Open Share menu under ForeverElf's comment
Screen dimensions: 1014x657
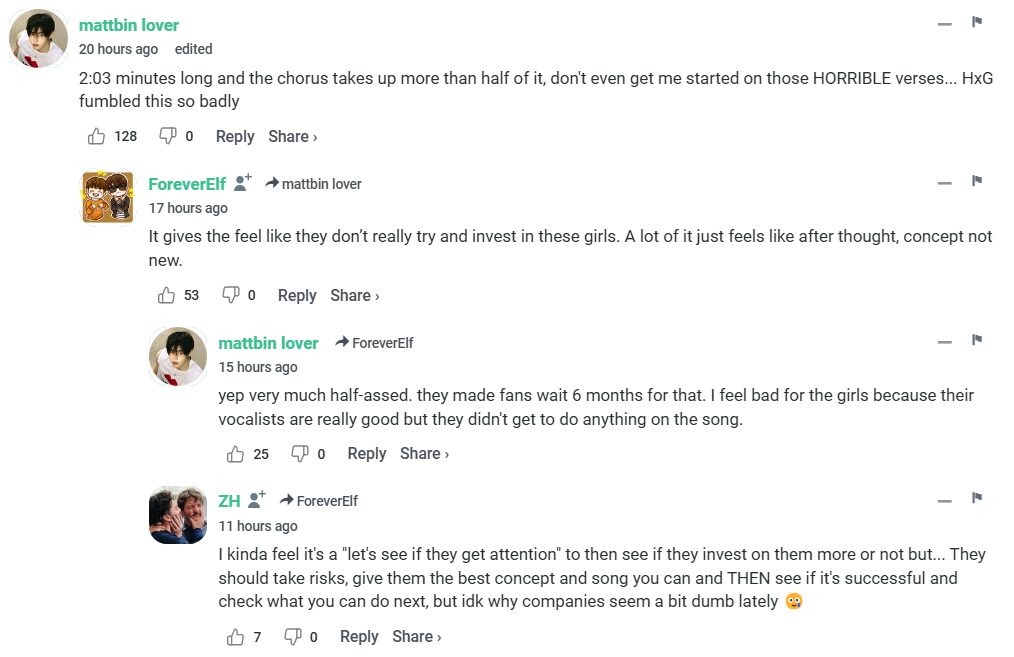click(x=354, y=296)
